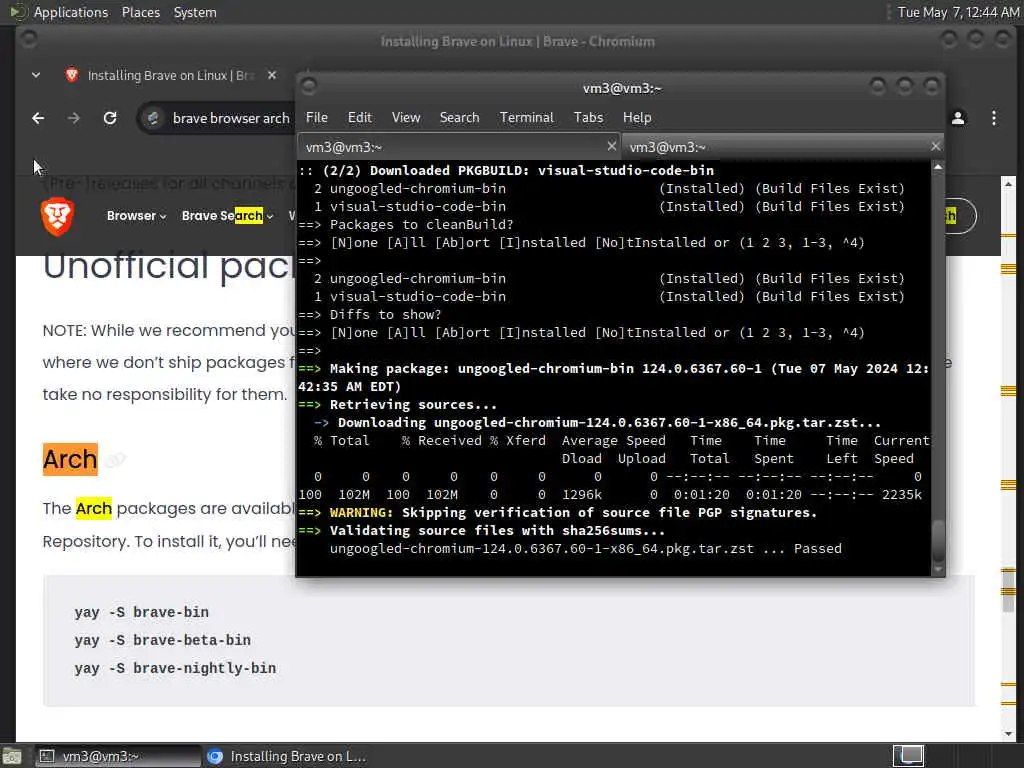Open the Places menu in top panel

tap(140, 12)
